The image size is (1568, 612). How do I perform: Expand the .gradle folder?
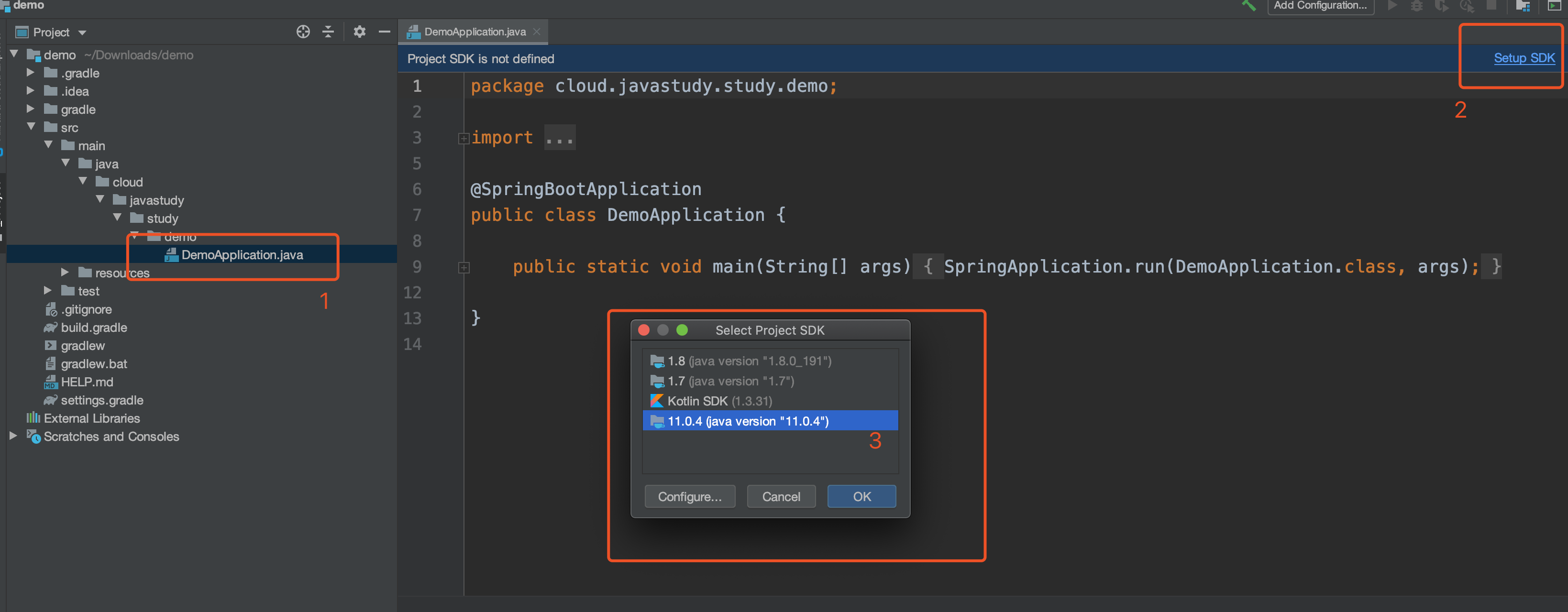pyautogui.click(x=31, y=72)
